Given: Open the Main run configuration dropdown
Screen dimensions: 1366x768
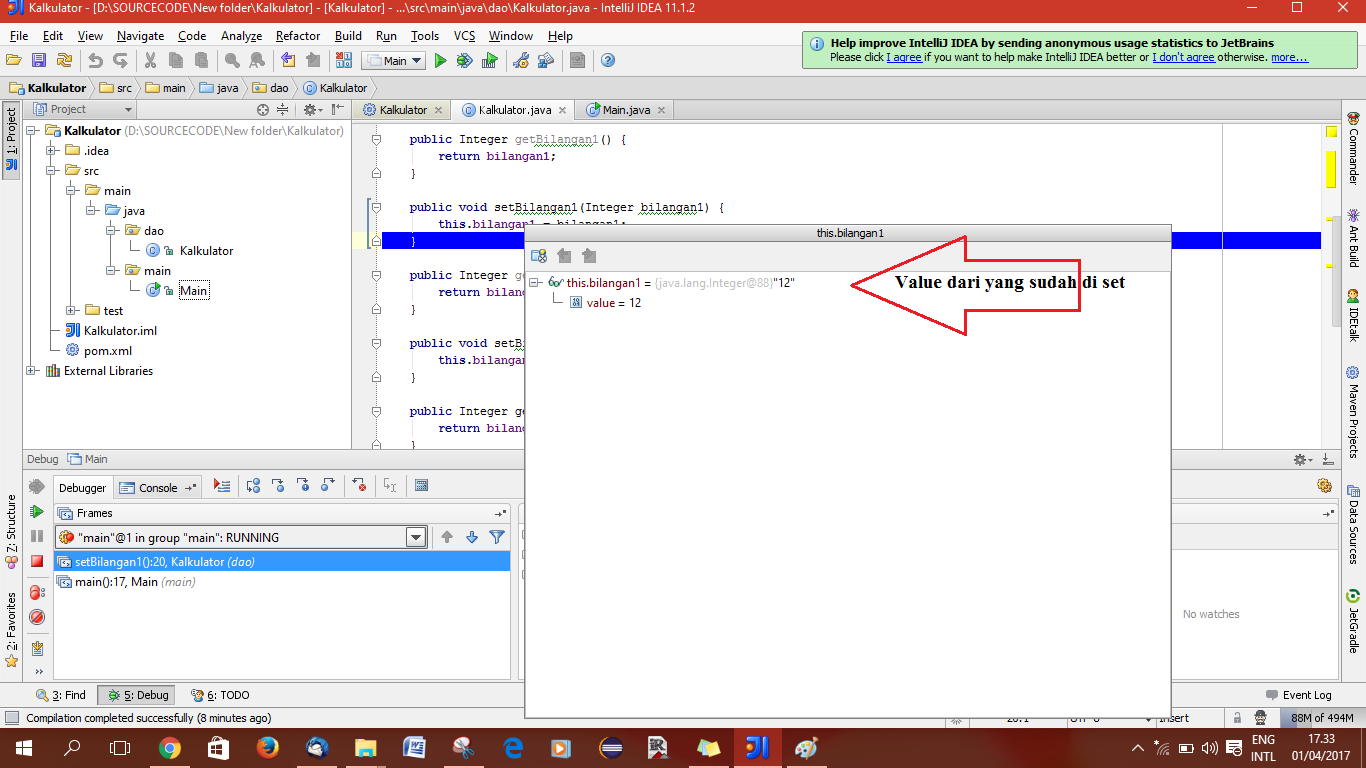Looking at the screenshot, I should click(393, 61).
